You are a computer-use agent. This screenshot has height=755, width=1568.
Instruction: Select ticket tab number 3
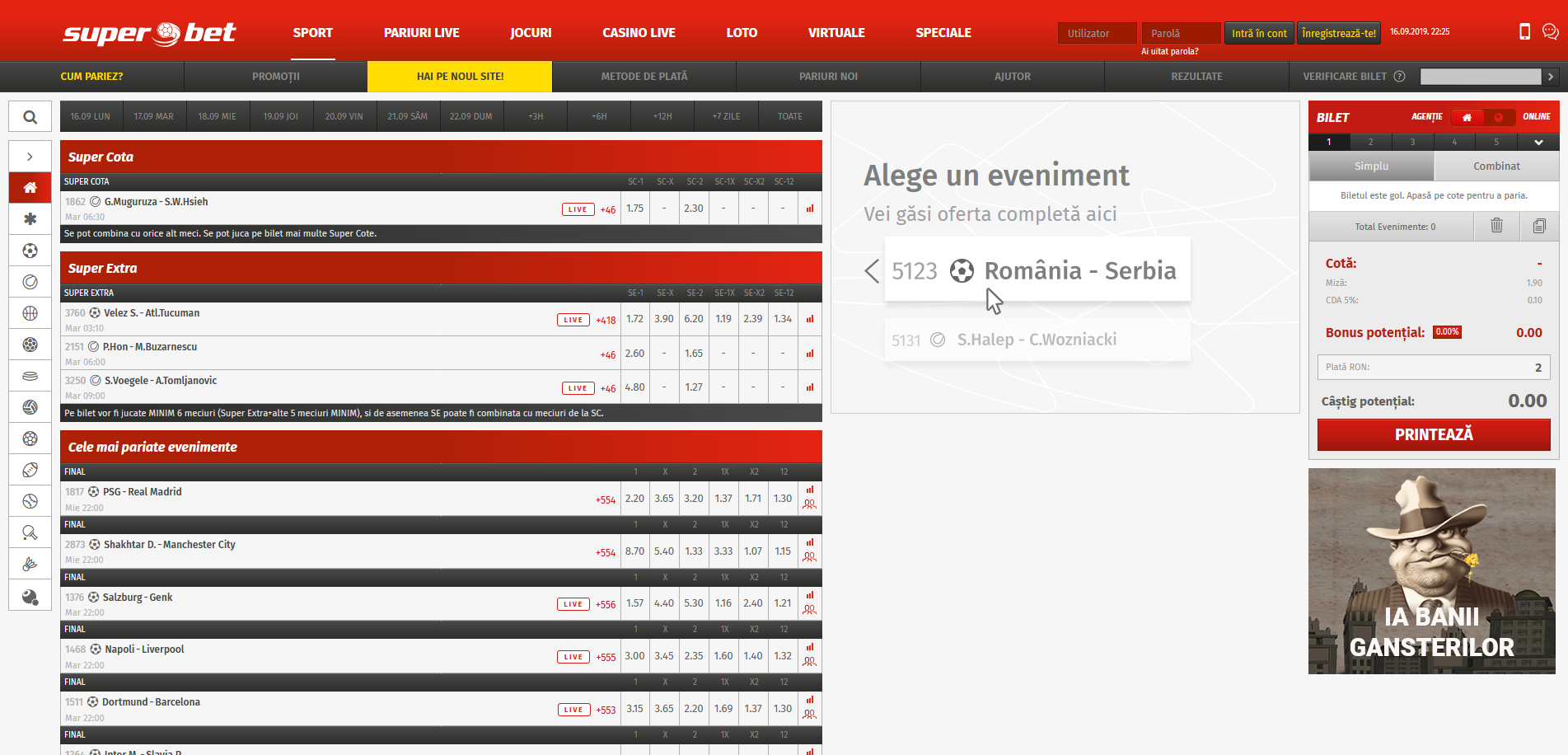point(1412,143)
